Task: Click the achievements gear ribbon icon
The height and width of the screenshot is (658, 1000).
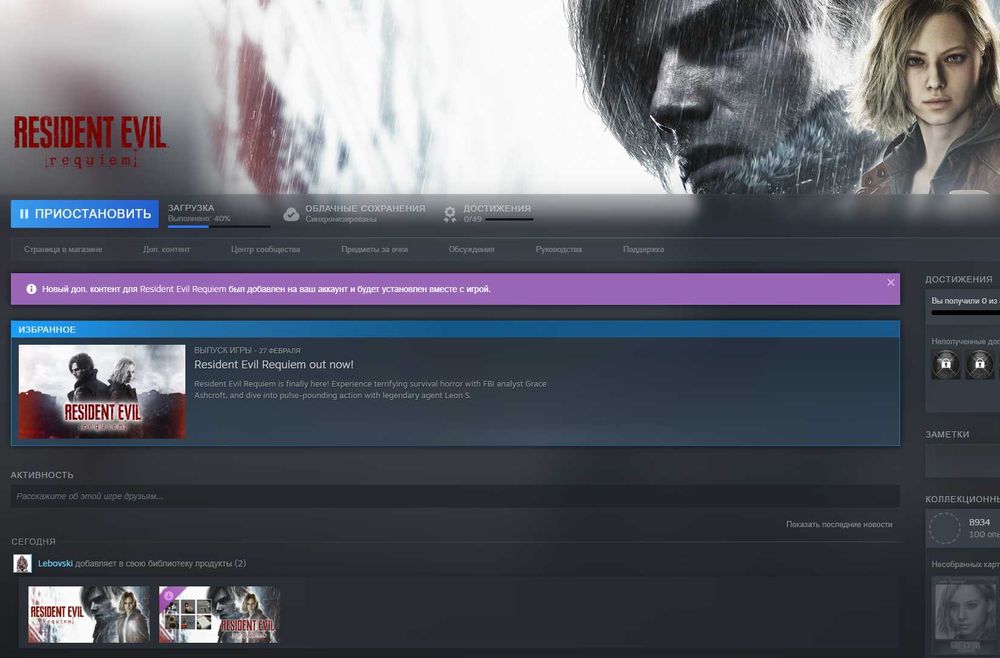Action: pyautogui.click(x=450, y=214)
